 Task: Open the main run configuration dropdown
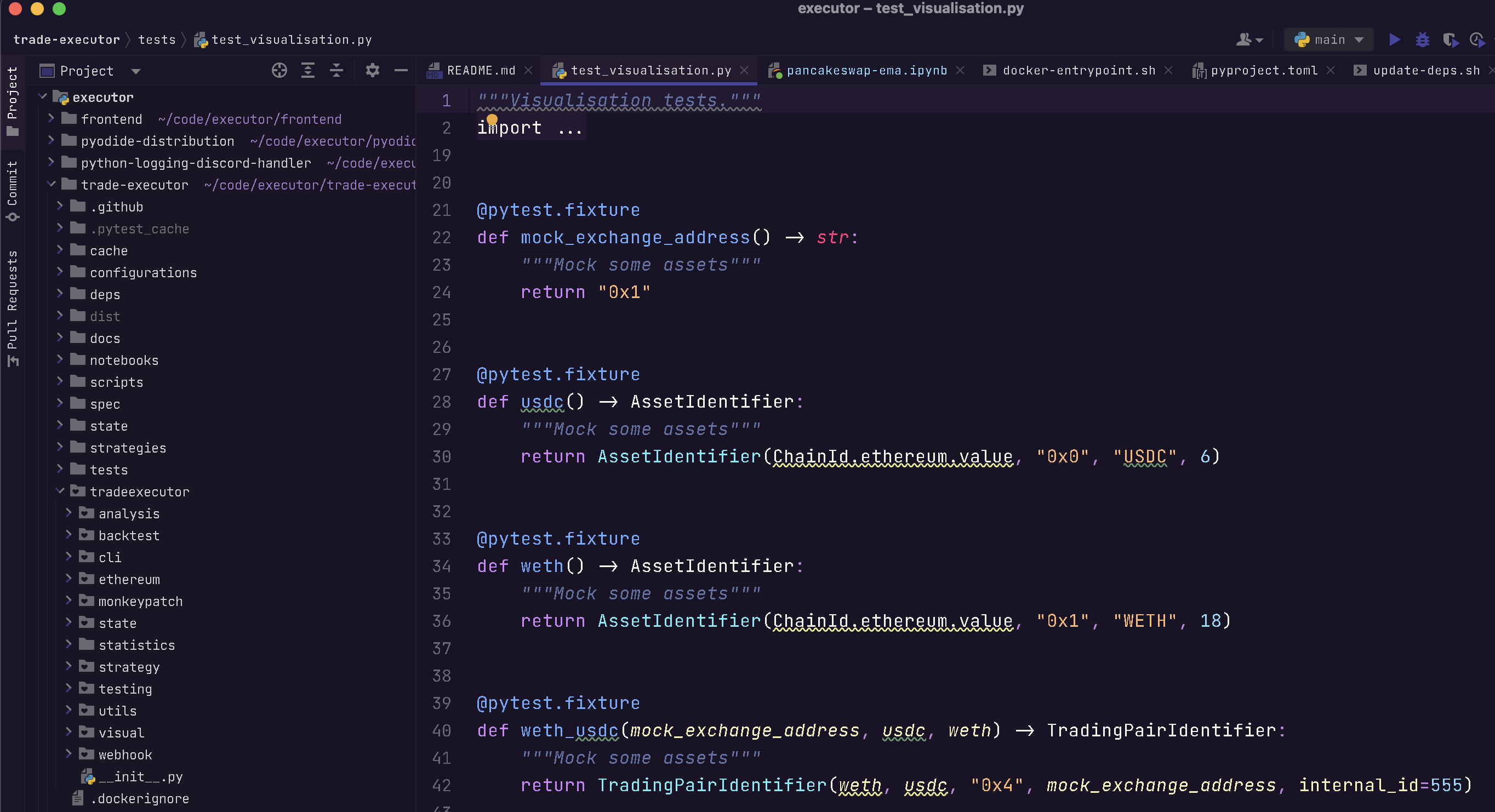point(1329,39)
